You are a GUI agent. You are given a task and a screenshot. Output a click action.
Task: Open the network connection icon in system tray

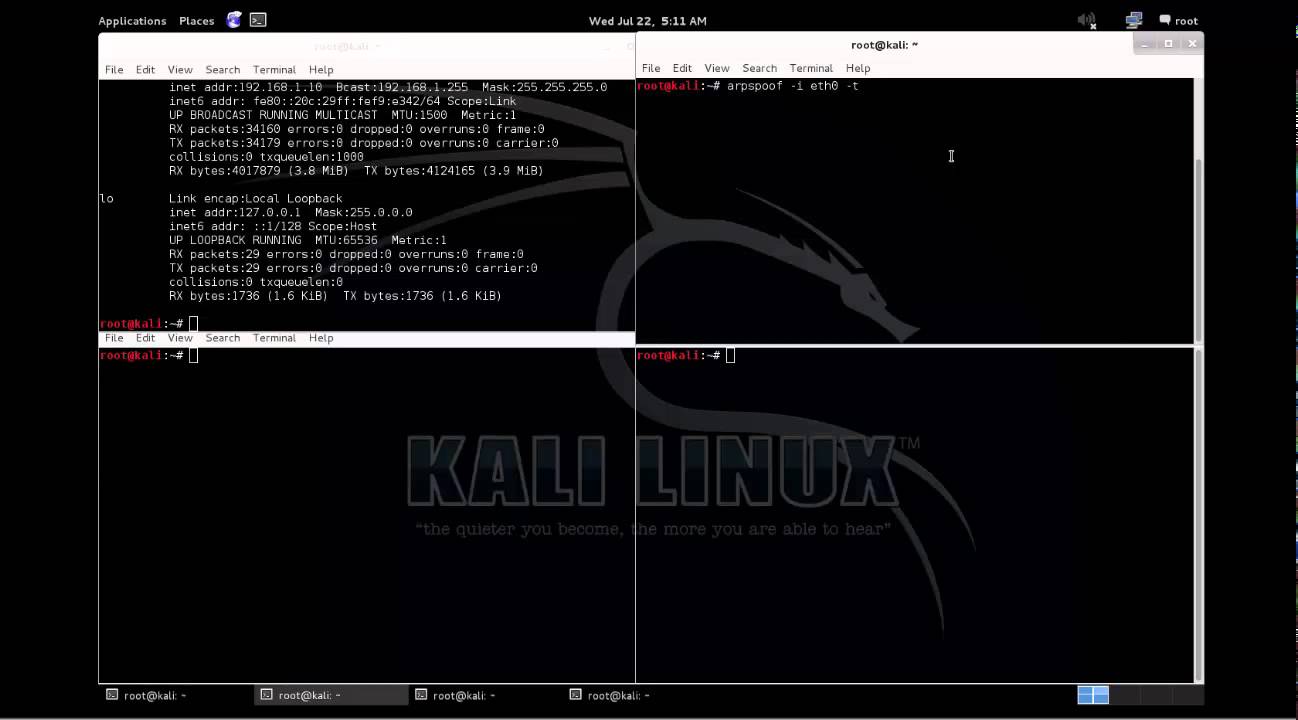click(1133, 20)
